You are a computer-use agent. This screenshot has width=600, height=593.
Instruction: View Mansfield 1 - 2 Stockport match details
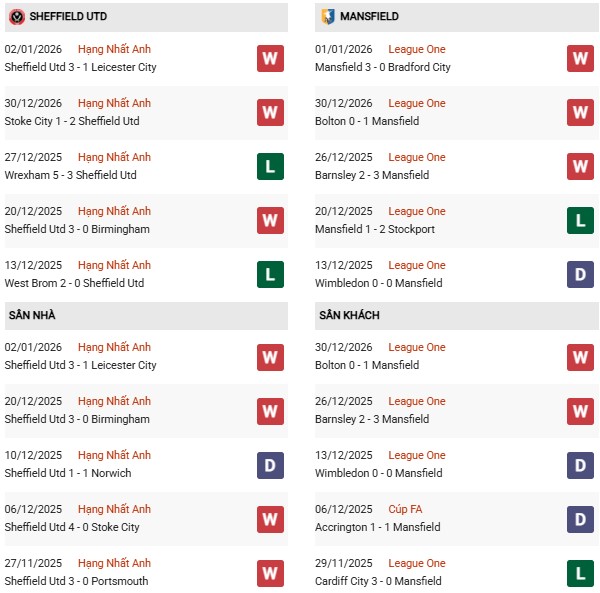point(375,229)
